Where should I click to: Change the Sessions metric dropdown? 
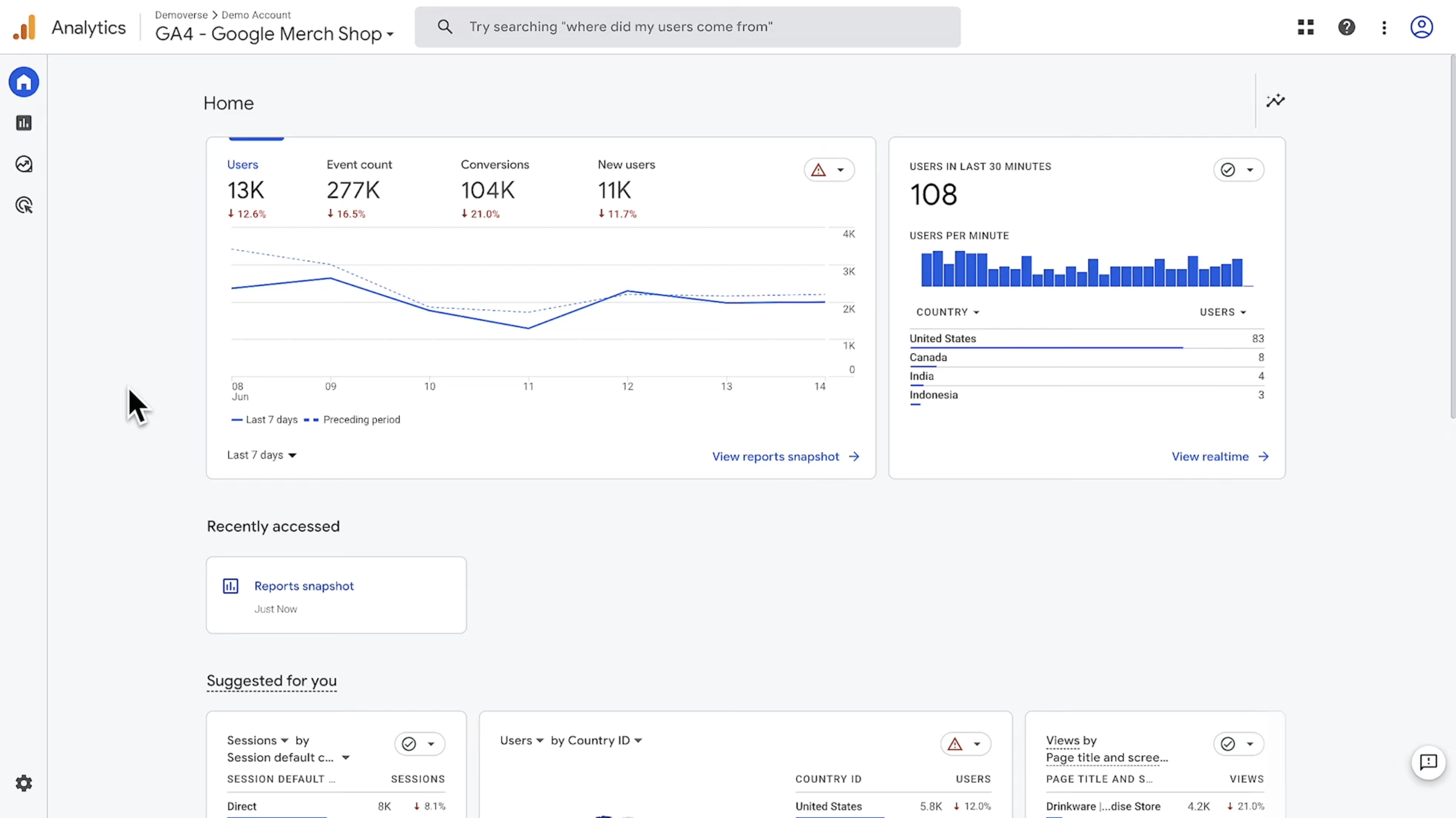[258, 741]
